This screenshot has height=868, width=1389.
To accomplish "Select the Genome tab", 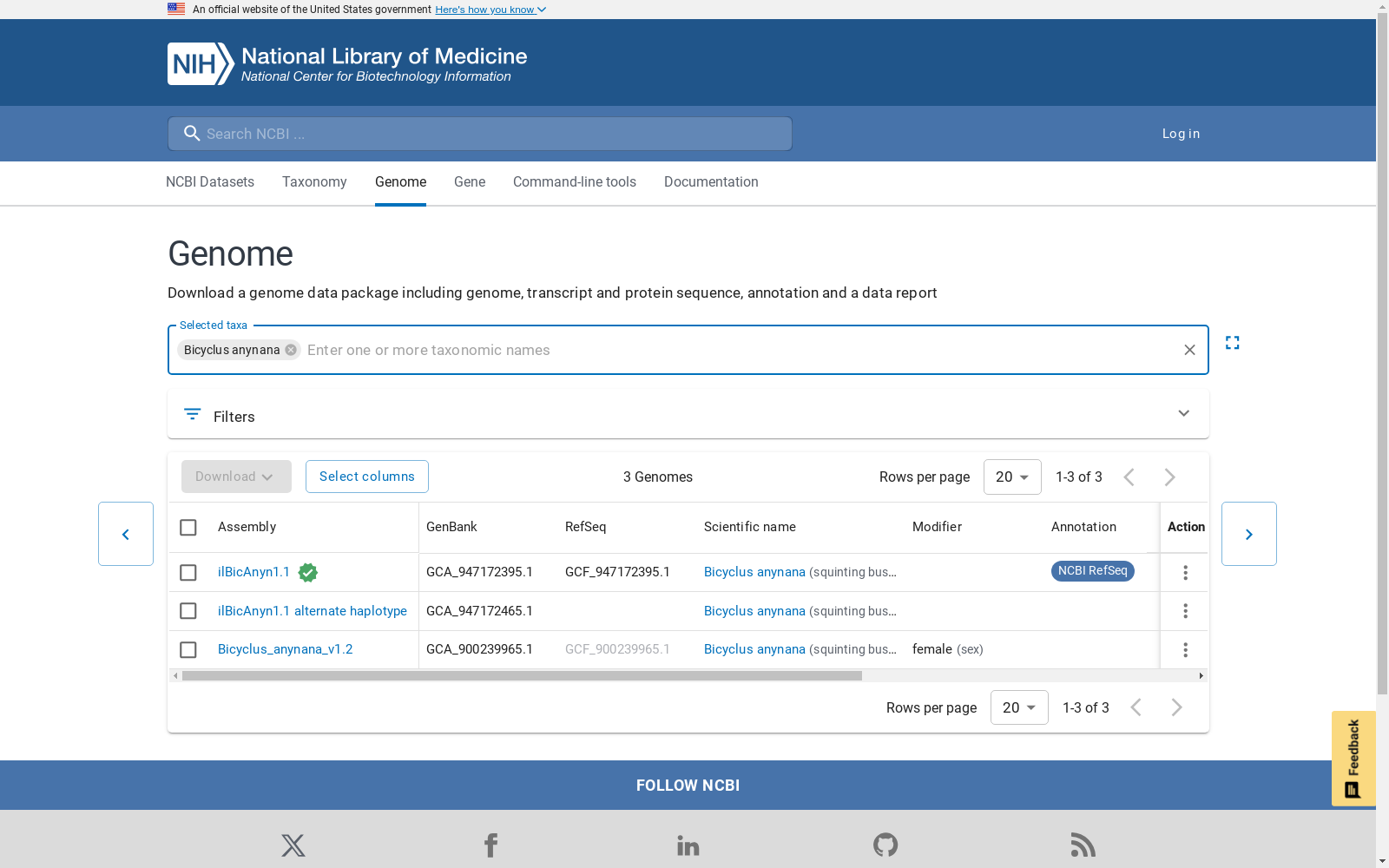I will tap(400, 182).
